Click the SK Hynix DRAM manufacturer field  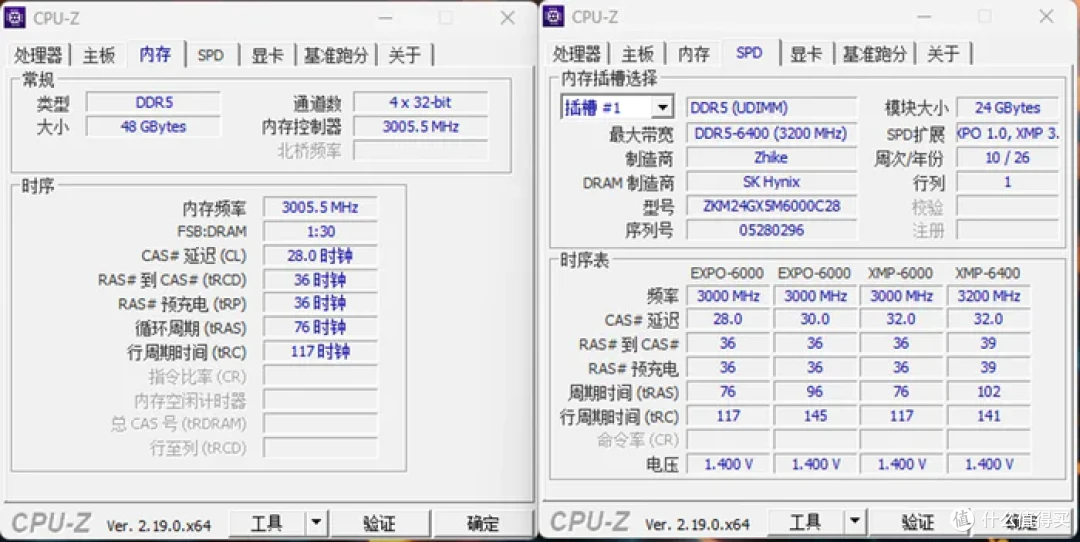[x=771, y=182]
